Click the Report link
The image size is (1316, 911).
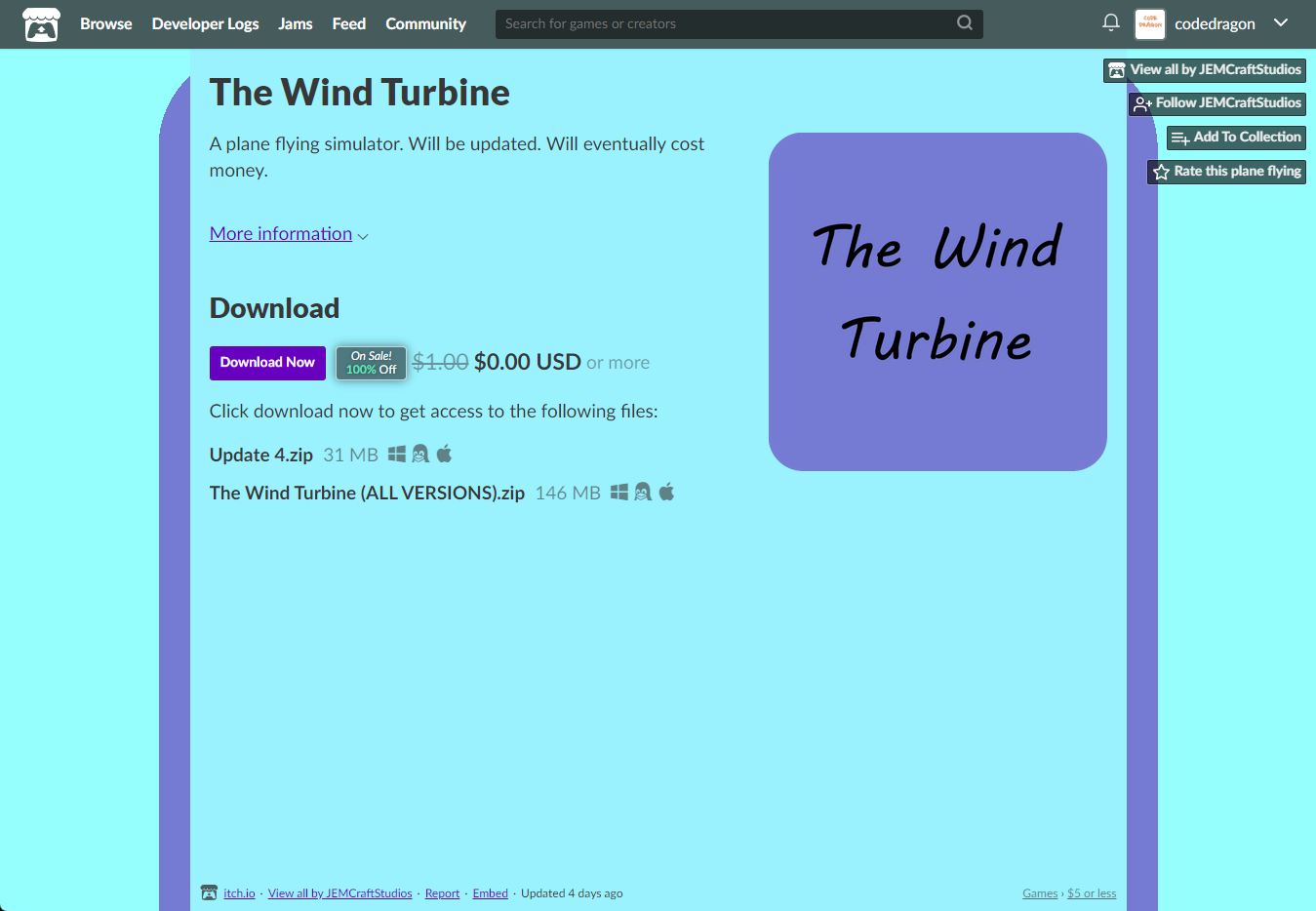pos(442,893)
